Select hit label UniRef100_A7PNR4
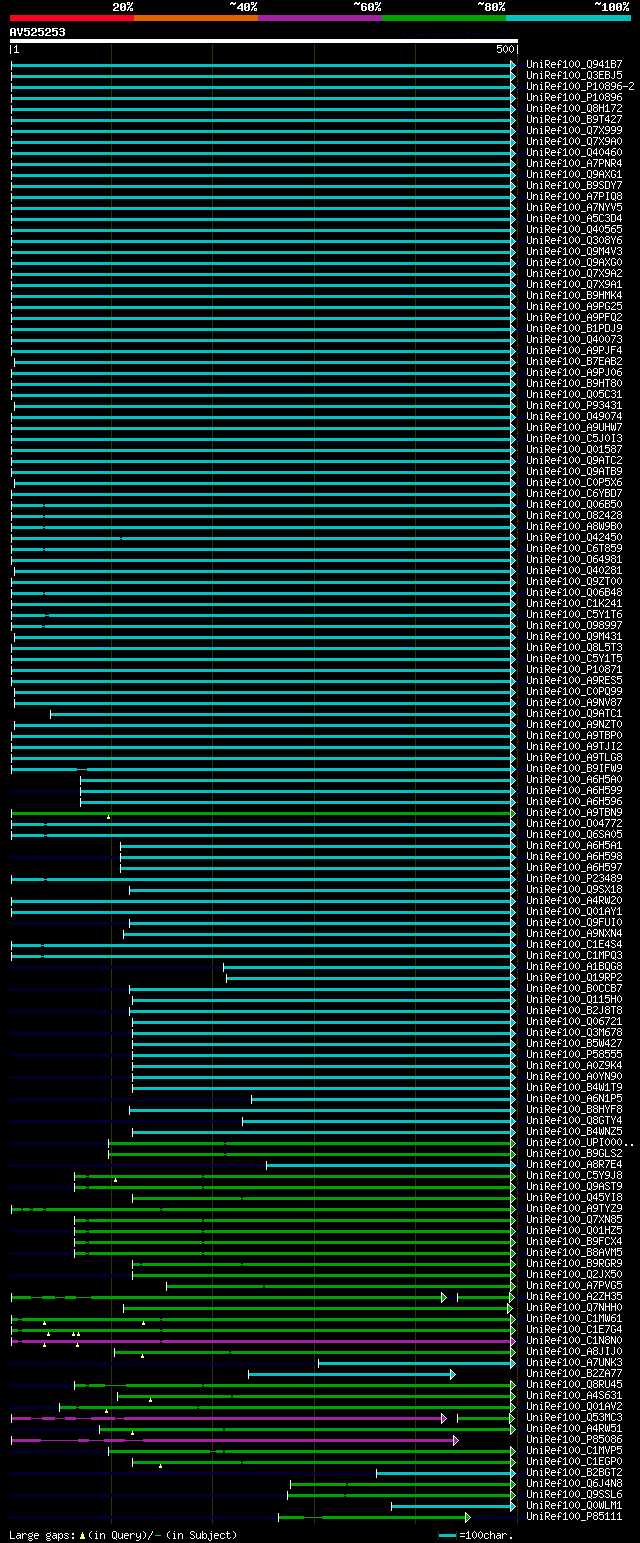The height and width of the screenshot is (1543, 640). tap(574, 164)
